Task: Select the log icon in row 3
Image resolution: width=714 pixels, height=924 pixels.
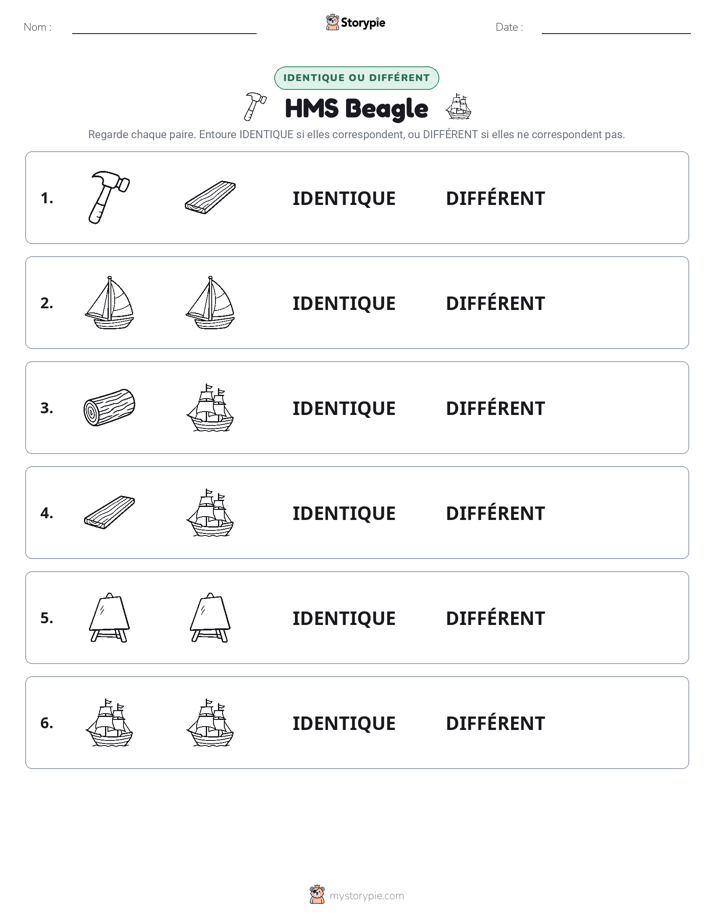Action: tap(109, 407)
